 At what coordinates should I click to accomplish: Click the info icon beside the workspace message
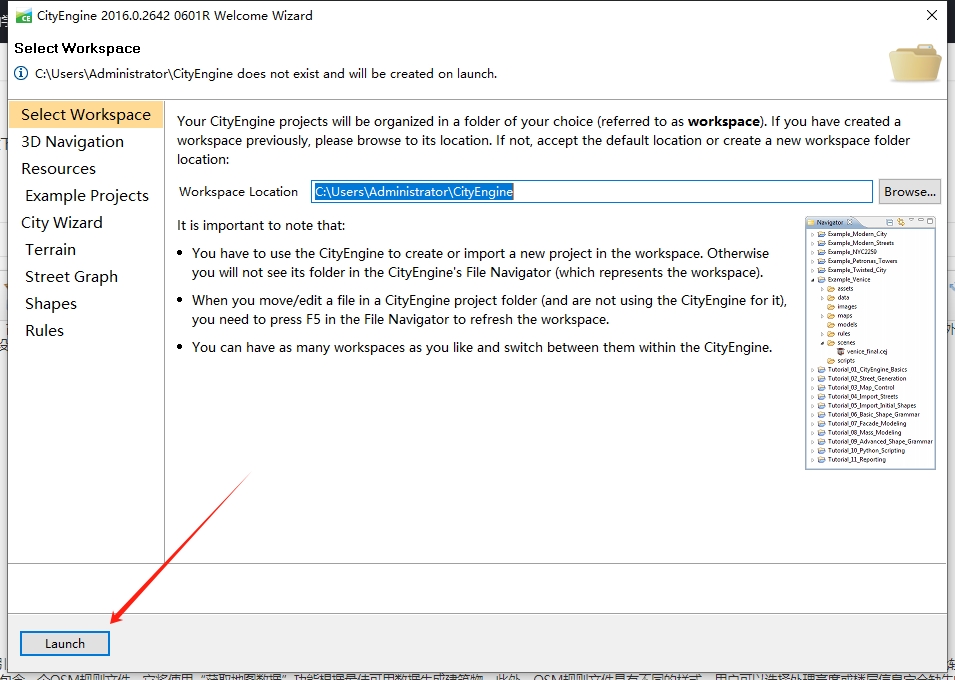(x=21, y=74)
